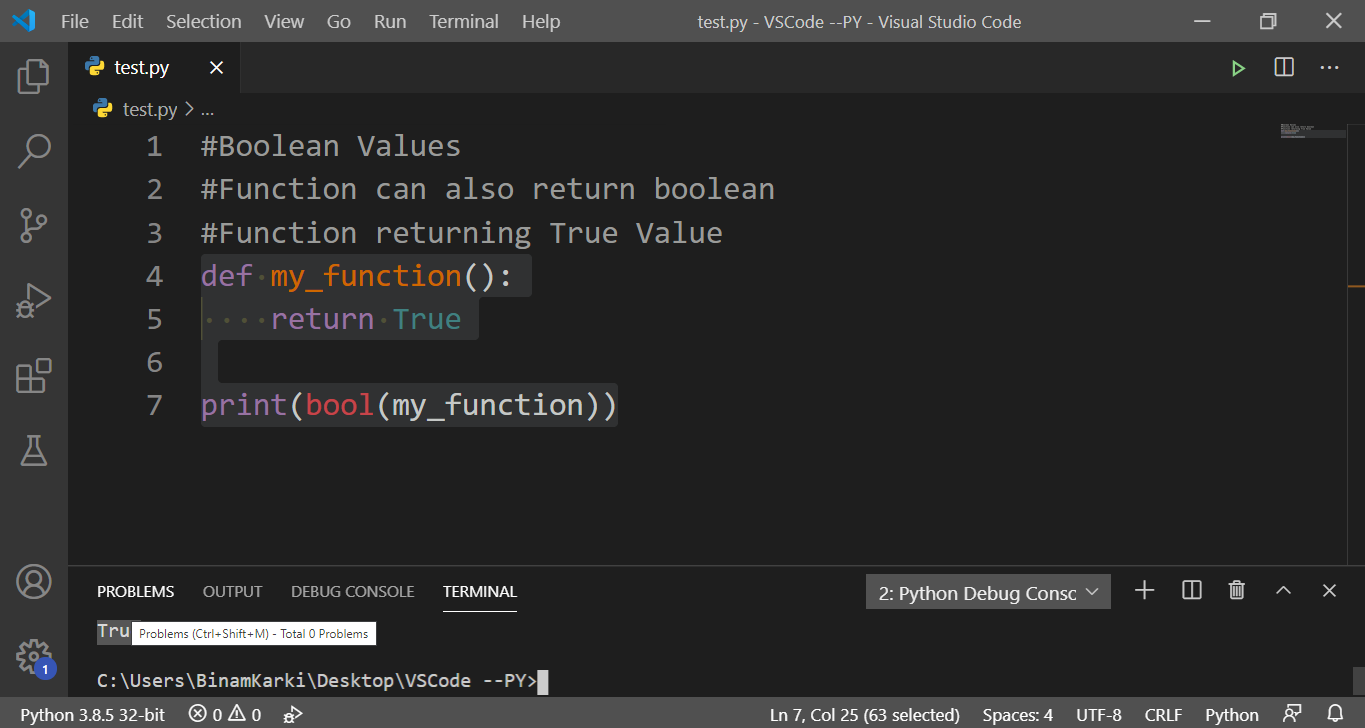Open the editor more actions menu
This screenshot has height=728, width=1365.
(1329, 67)
